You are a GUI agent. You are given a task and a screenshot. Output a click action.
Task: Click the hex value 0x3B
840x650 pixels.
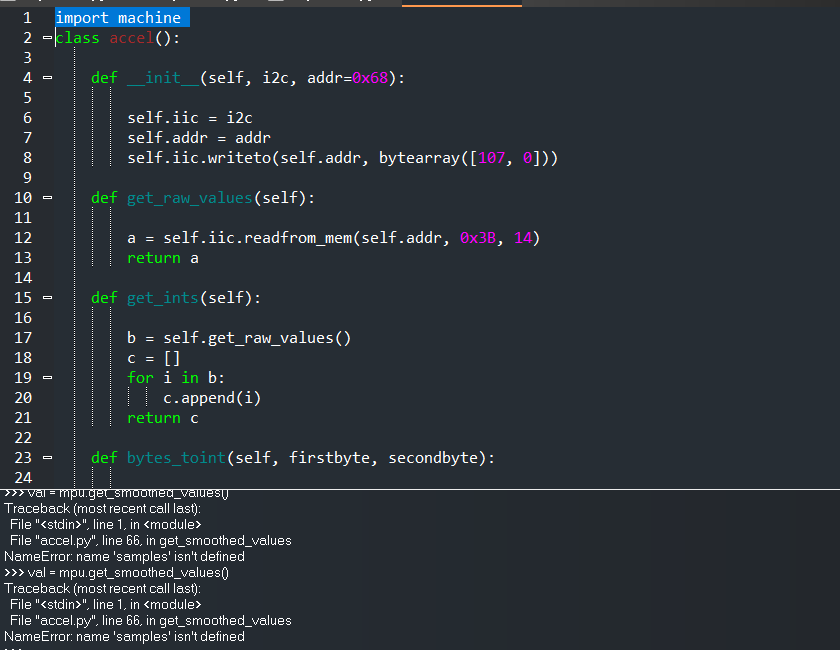478,238
